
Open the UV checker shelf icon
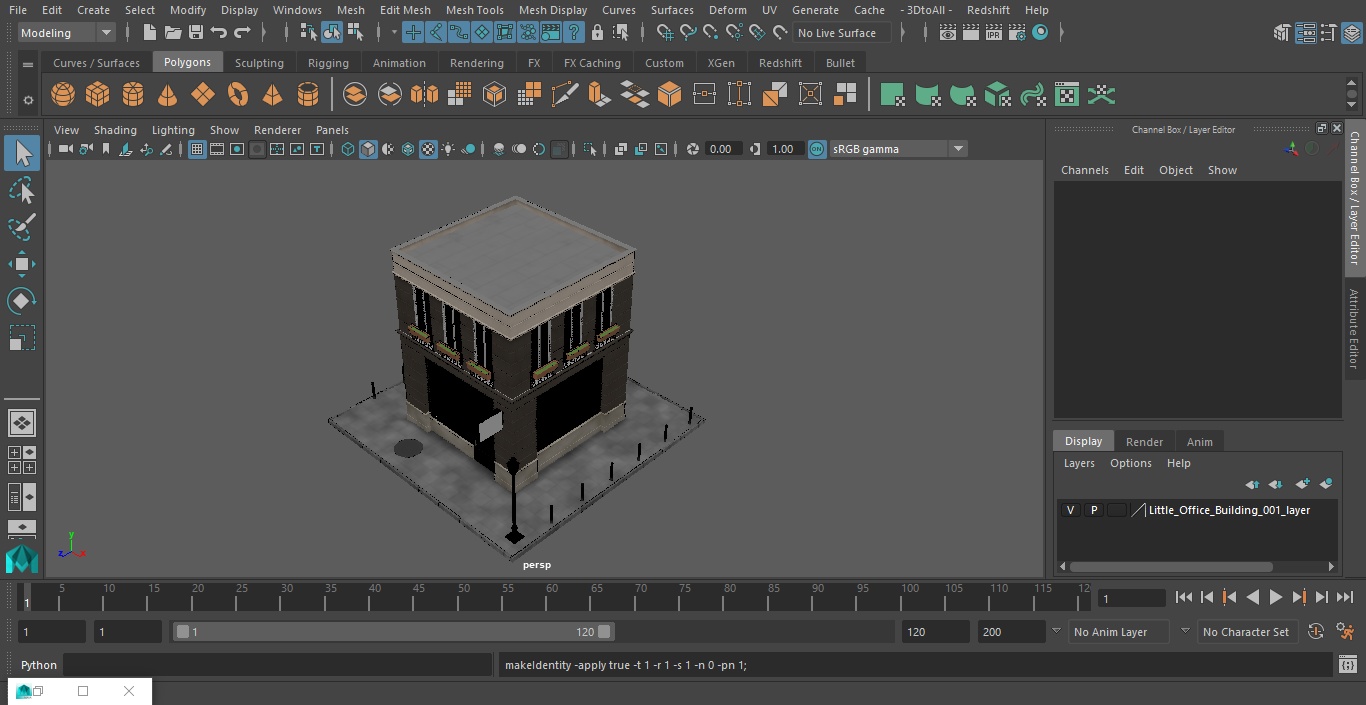click(1067, 95)
